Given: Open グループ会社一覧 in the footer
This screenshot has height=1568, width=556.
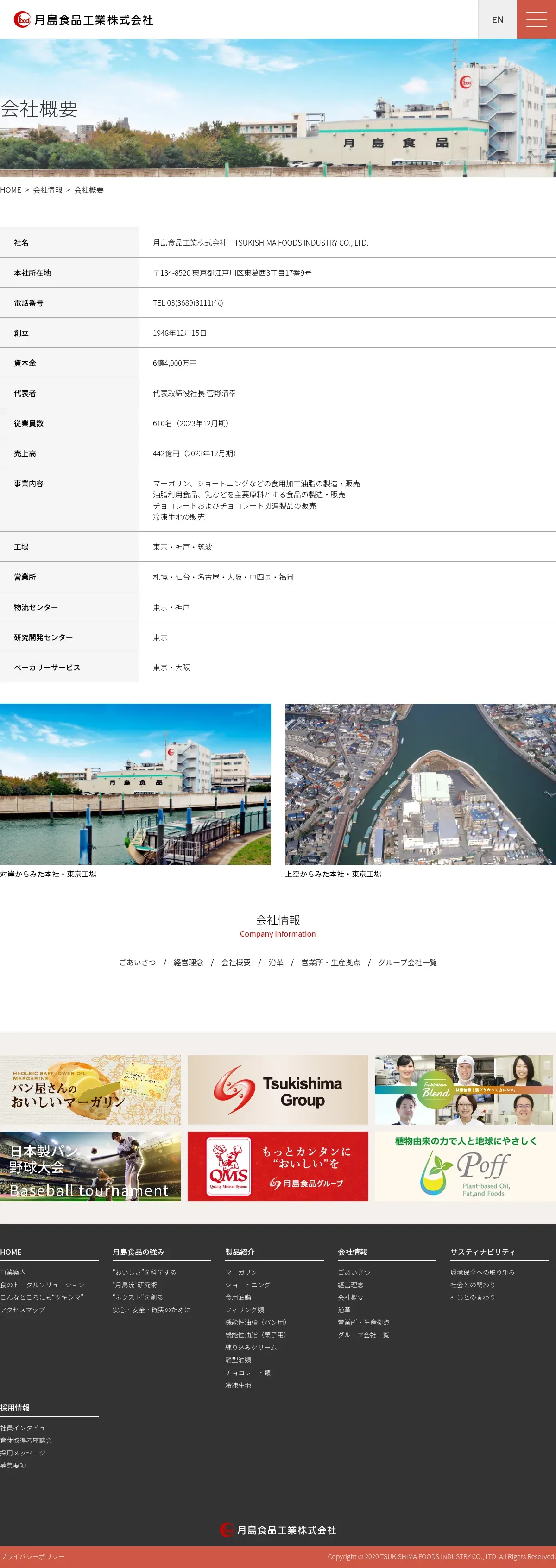Looking at the screenshot, I should coord(364,1335).
